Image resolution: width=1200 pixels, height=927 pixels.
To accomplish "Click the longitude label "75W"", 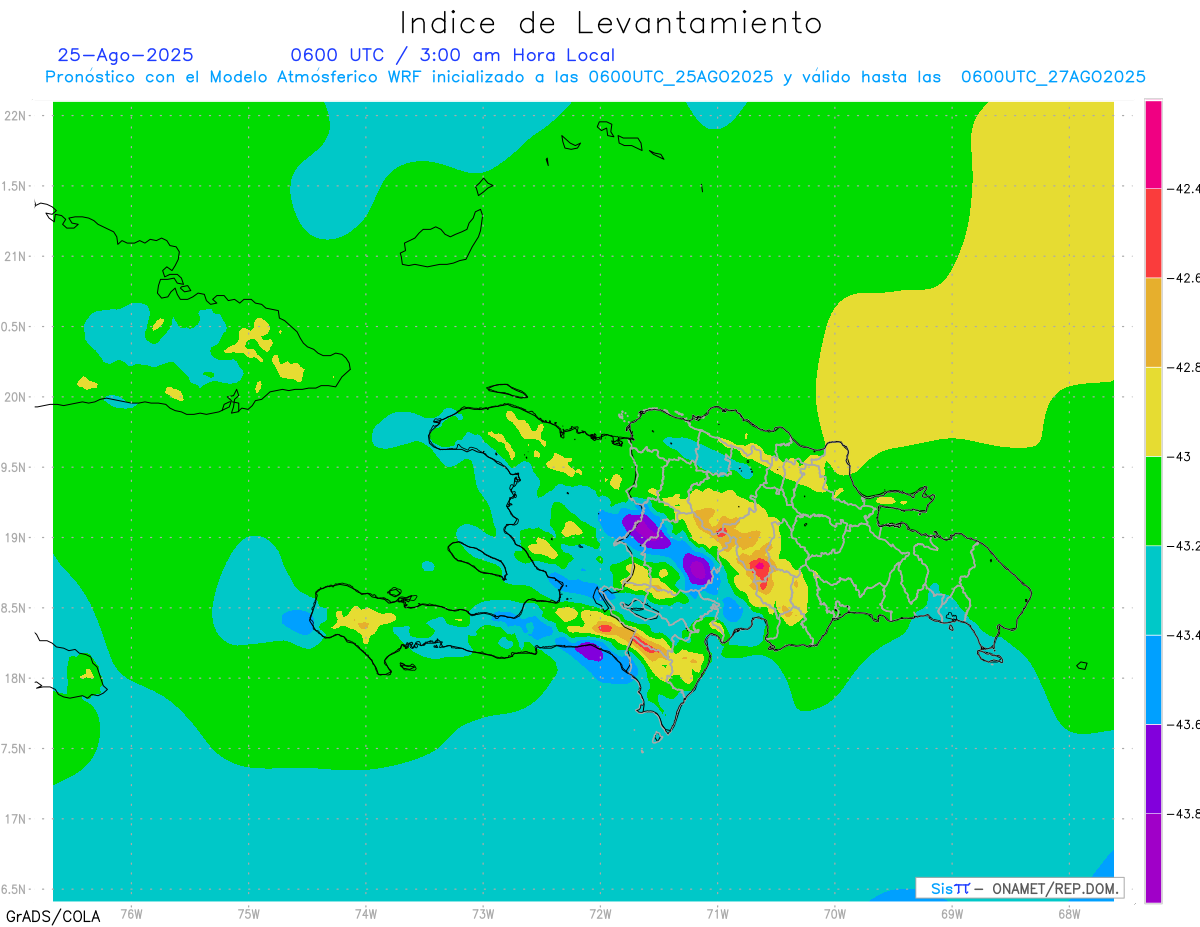I will point(249,913).
